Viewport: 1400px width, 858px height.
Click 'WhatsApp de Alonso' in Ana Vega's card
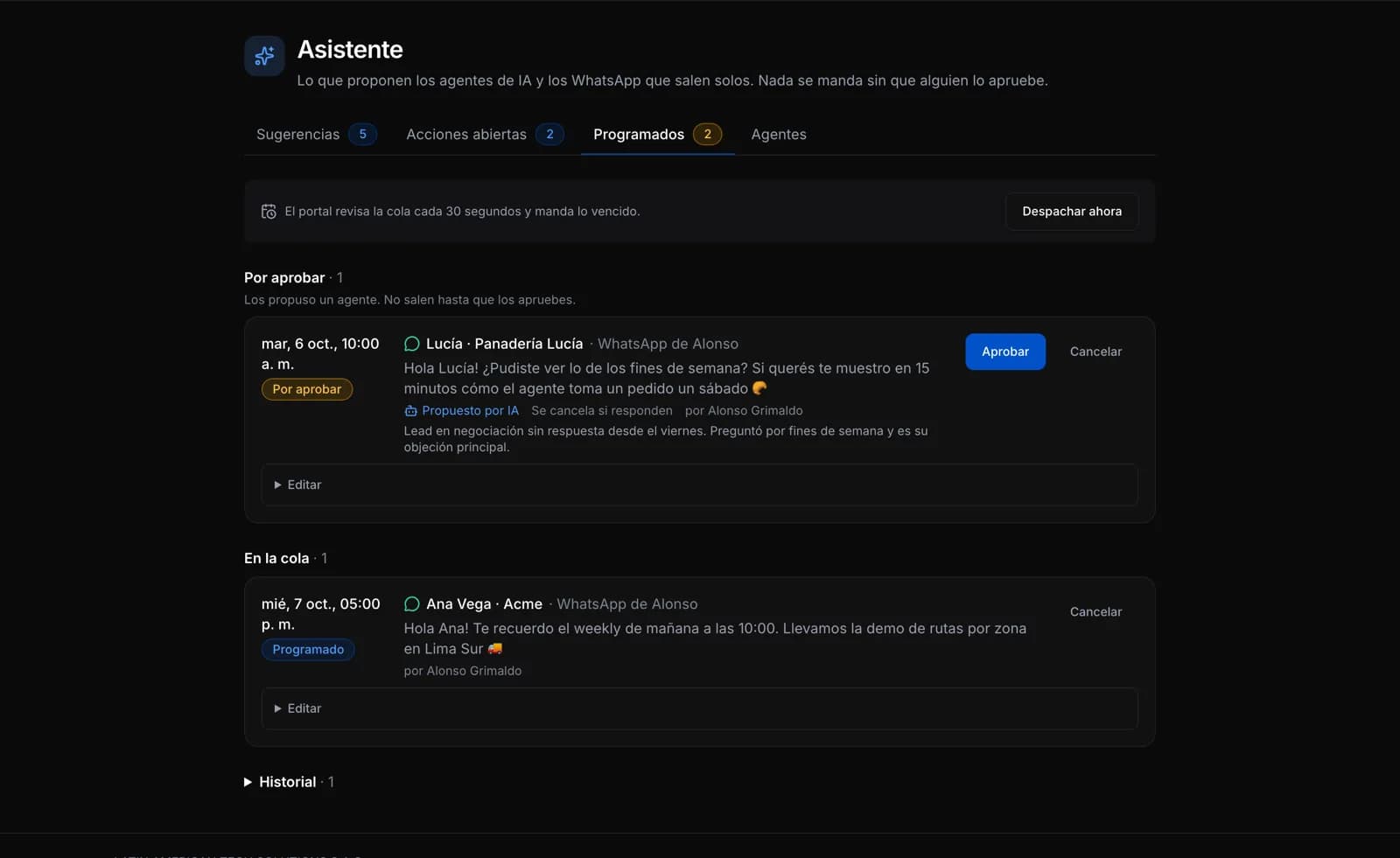coord(627,604)
